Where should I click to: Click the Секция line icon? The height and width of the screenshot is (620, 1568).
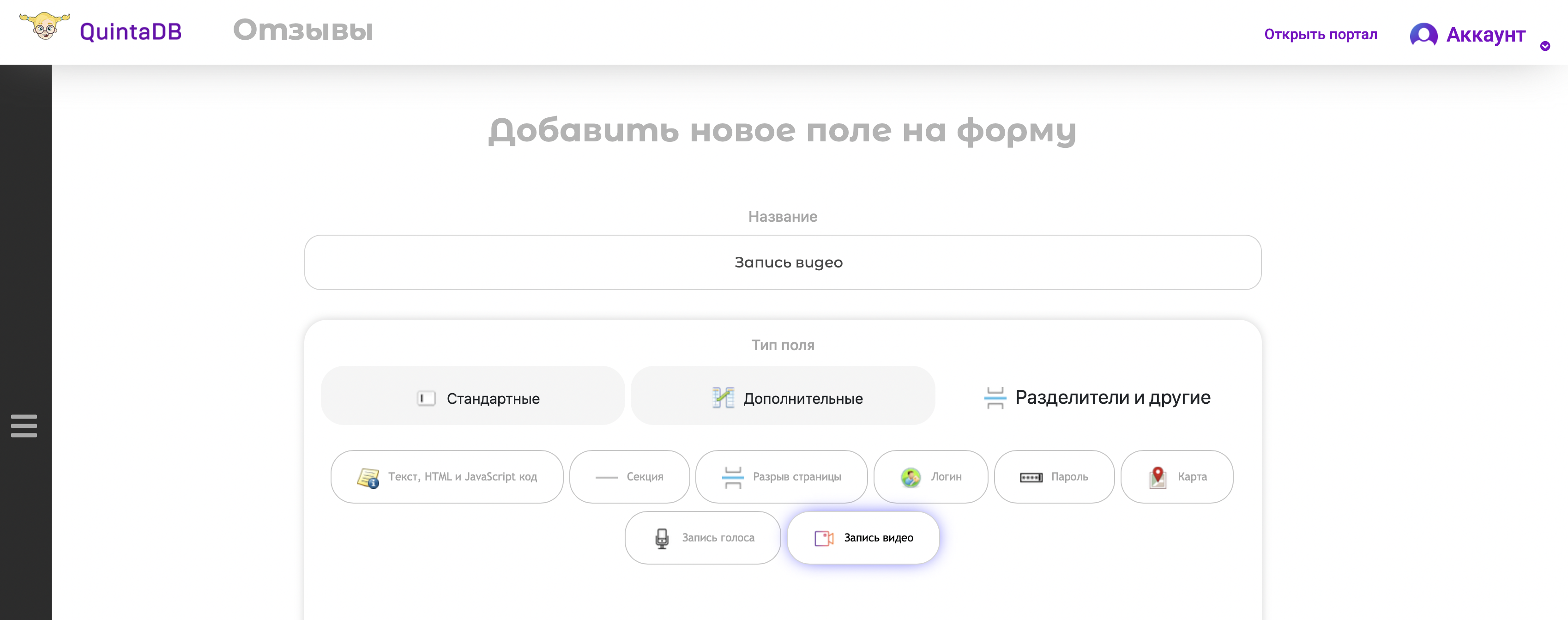tap(606, 478)
